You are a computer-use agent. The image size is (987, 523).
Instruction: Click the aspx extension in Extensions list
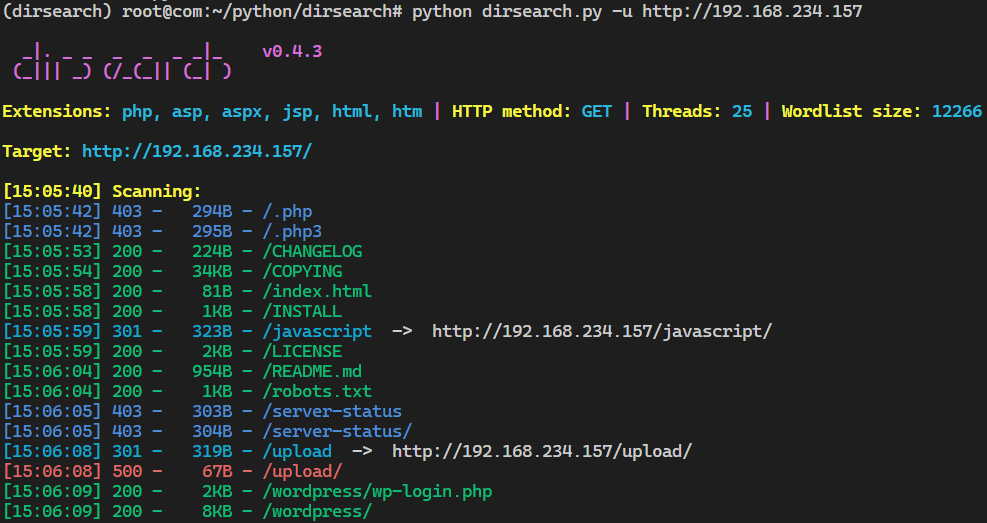coord(242,112)
